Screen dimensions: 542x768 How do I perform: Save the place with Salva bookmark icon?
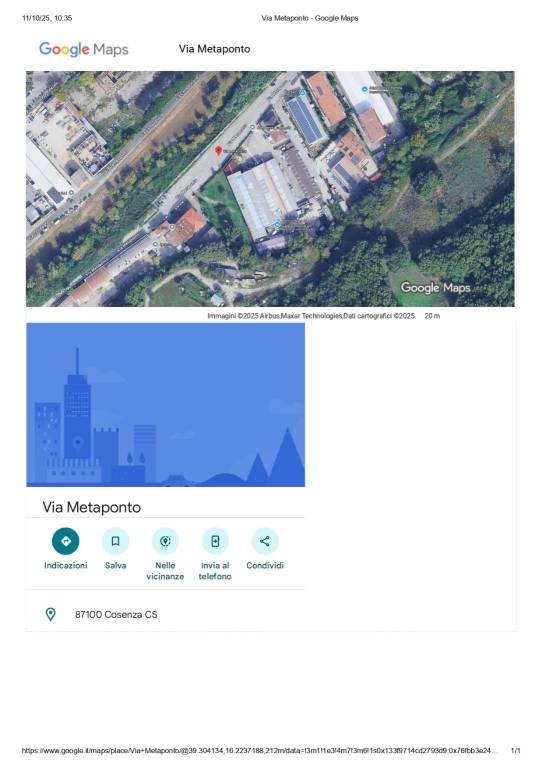point(116,541)
